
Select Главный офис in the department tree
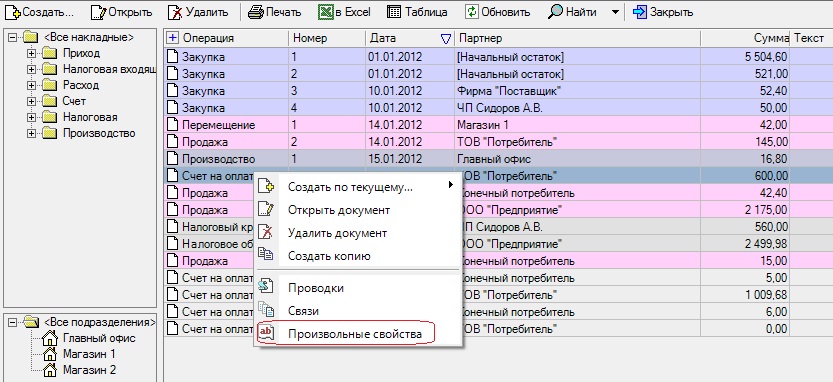(x=99, y=338)
